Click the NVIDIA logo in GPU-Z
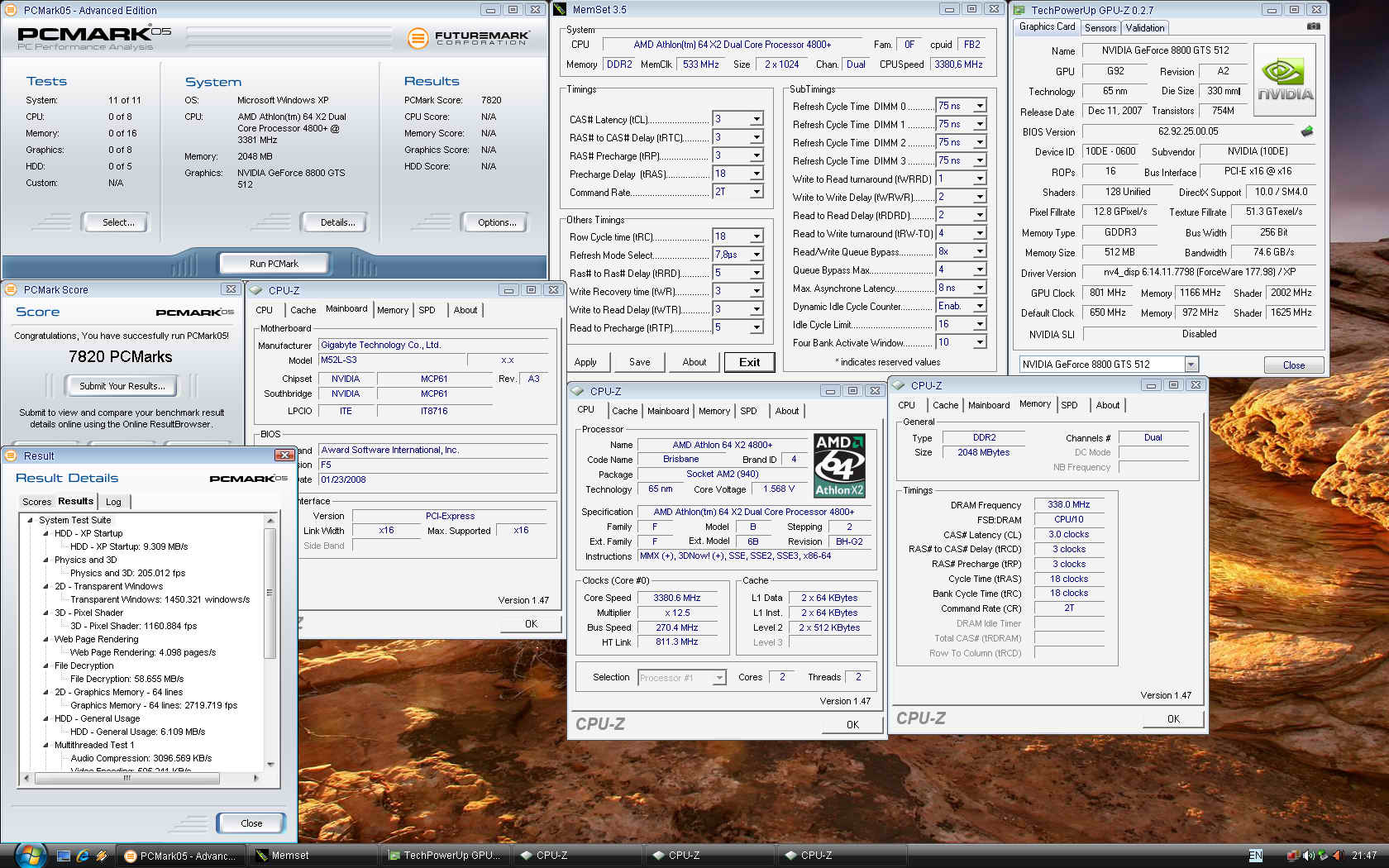Image resolution: width=1389 pixels, height=868 pixels. pos(1285,80)
